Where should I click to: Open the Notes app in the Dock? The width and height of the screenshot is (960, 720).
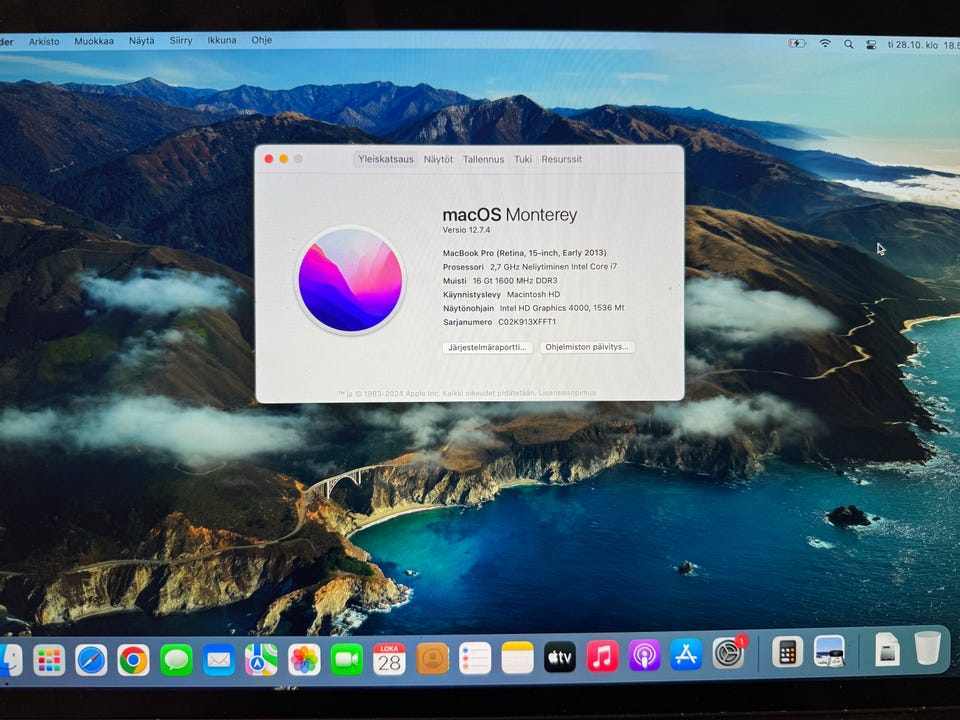pyautogui.click(x=517, y=658)
